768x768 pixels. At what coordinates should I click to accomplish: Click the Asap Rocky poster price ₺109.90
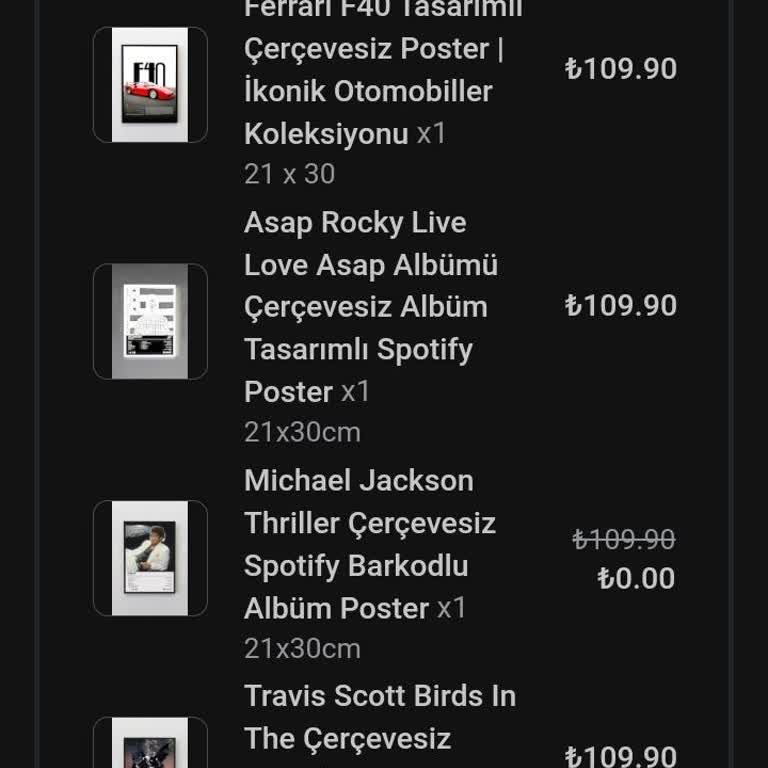(x=621, y=305)
